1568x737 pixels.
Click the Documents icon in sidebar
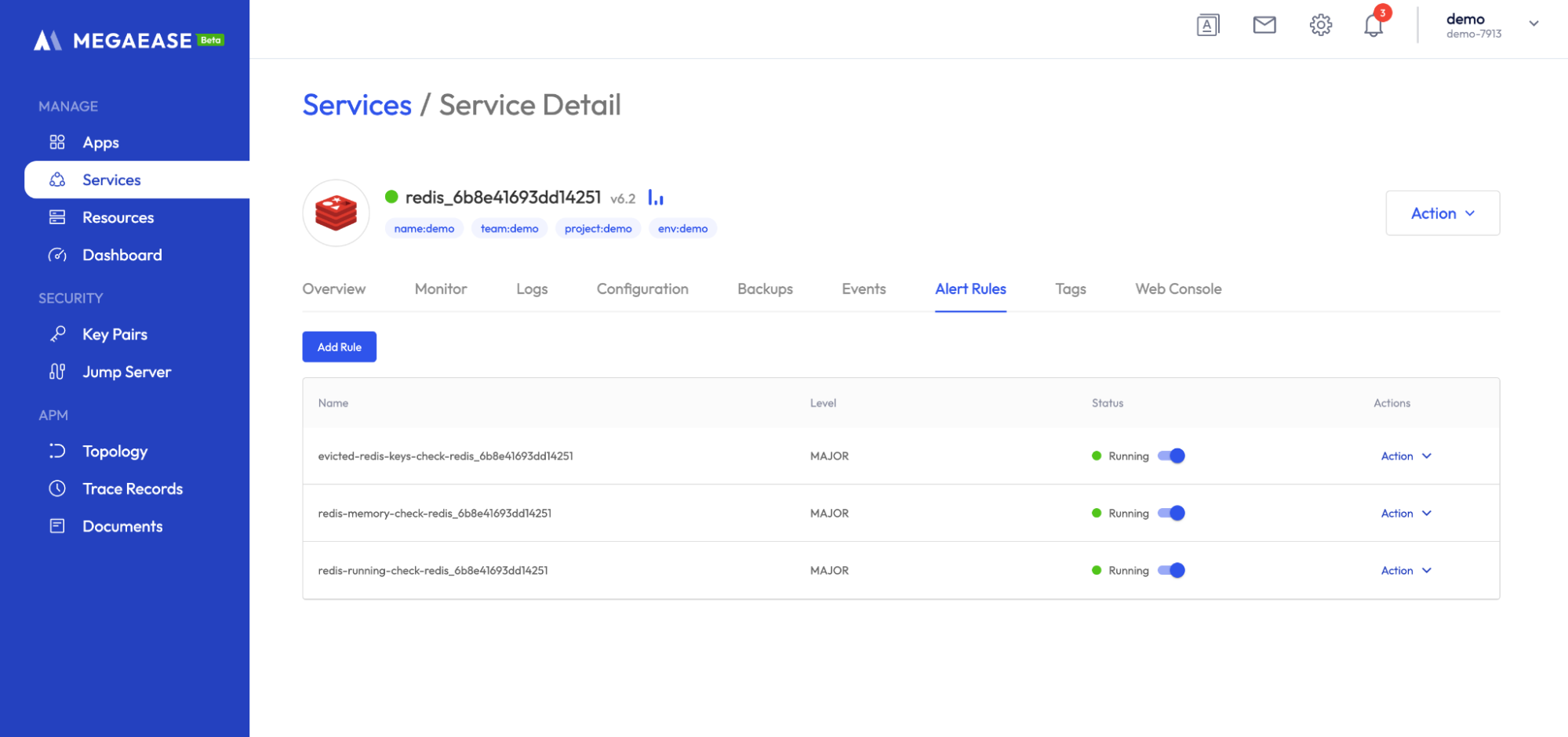pos(57,526)
